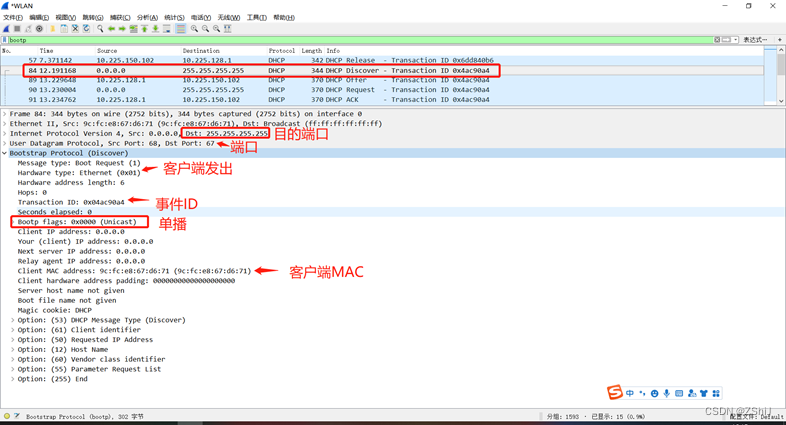Sort by Protocol column header

tap(282, 51)
